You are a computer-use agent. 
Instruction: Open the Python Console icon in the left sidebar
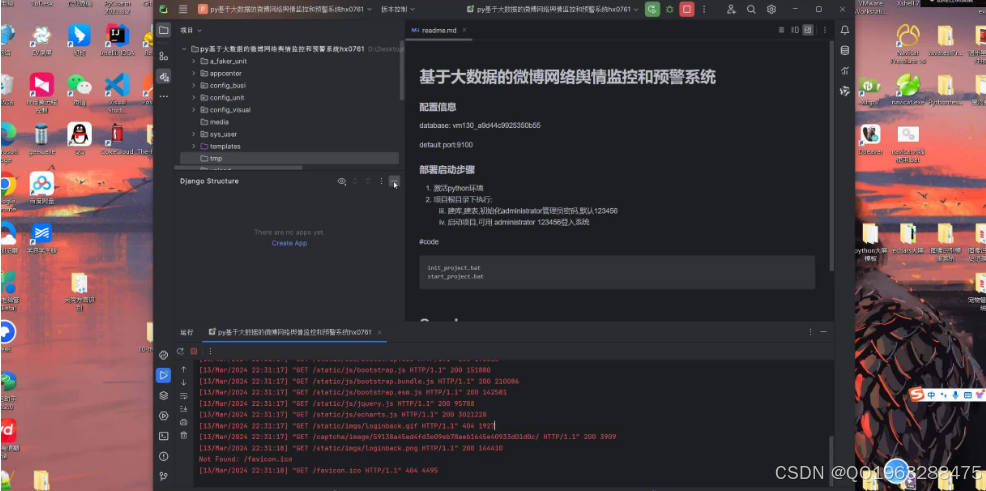163,355
